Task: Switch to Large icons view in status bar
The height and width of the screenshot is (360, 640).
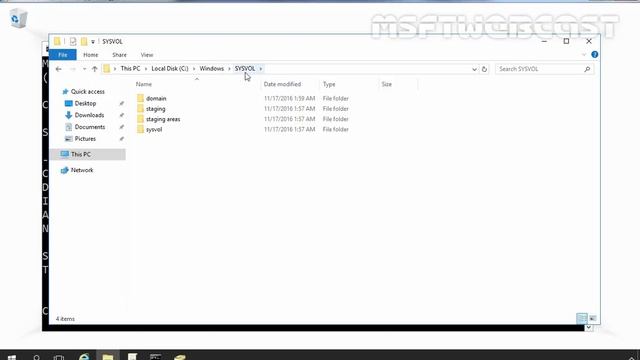Action: point(593,318)
